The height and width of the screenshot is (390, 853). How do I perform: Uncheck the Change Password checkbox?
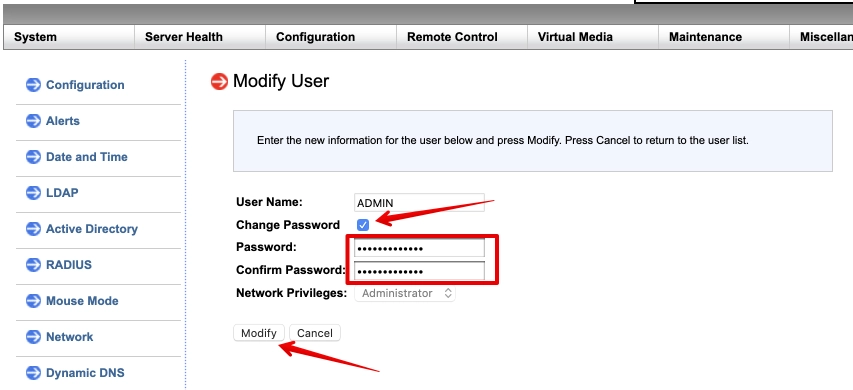tap(363, 225)
